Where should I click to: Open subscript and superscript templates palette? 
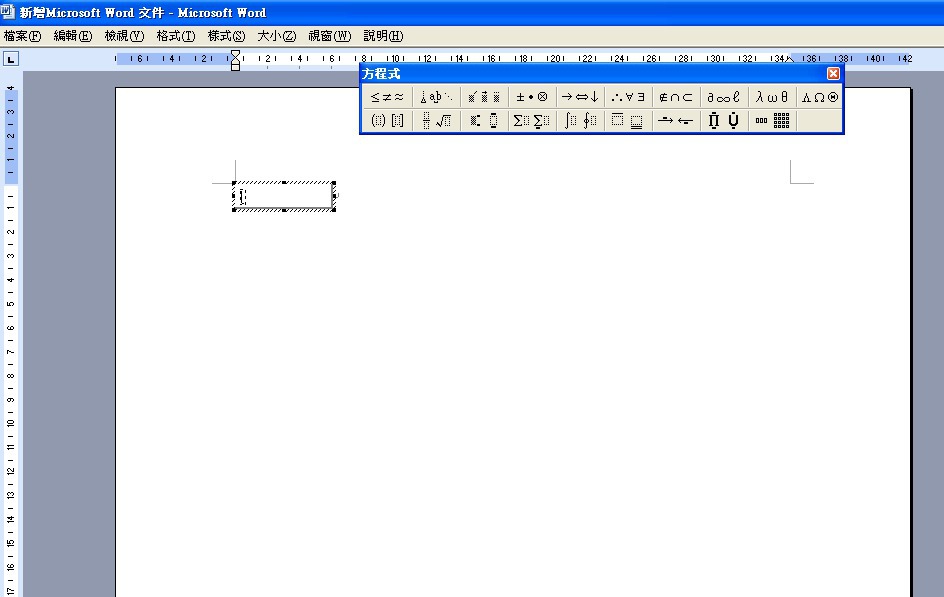tap(485, 121)
